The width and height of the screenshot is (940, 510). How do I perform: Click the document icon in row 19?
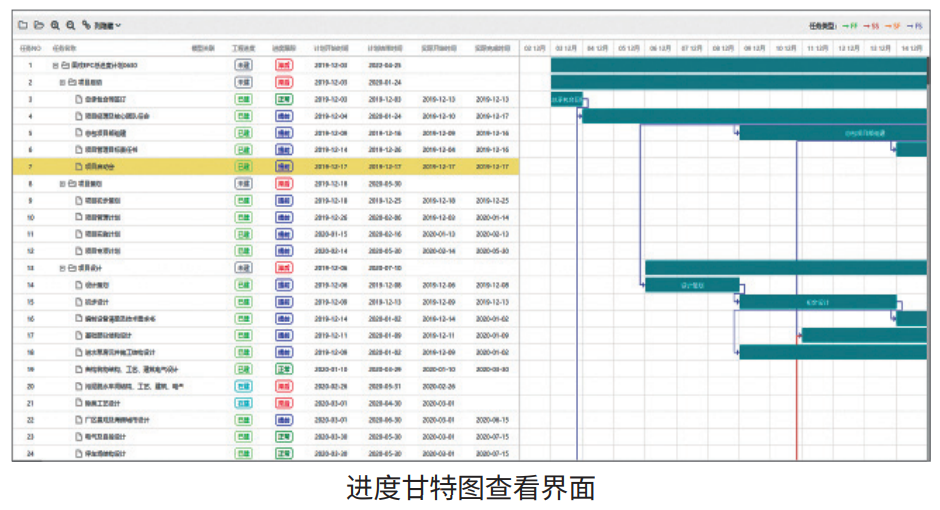[79, 369]
